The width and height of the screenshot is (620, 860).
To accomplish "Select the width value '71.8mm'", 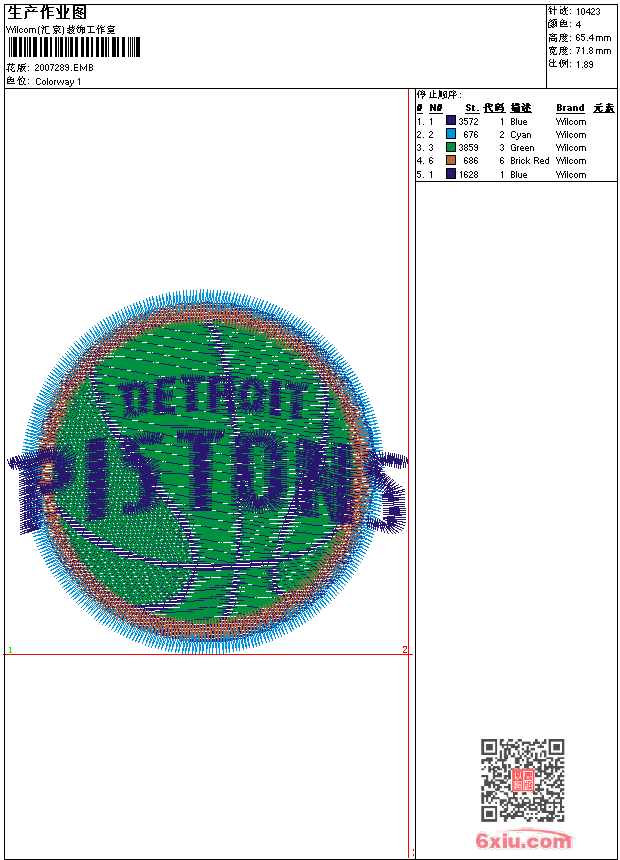I will 593,51.
